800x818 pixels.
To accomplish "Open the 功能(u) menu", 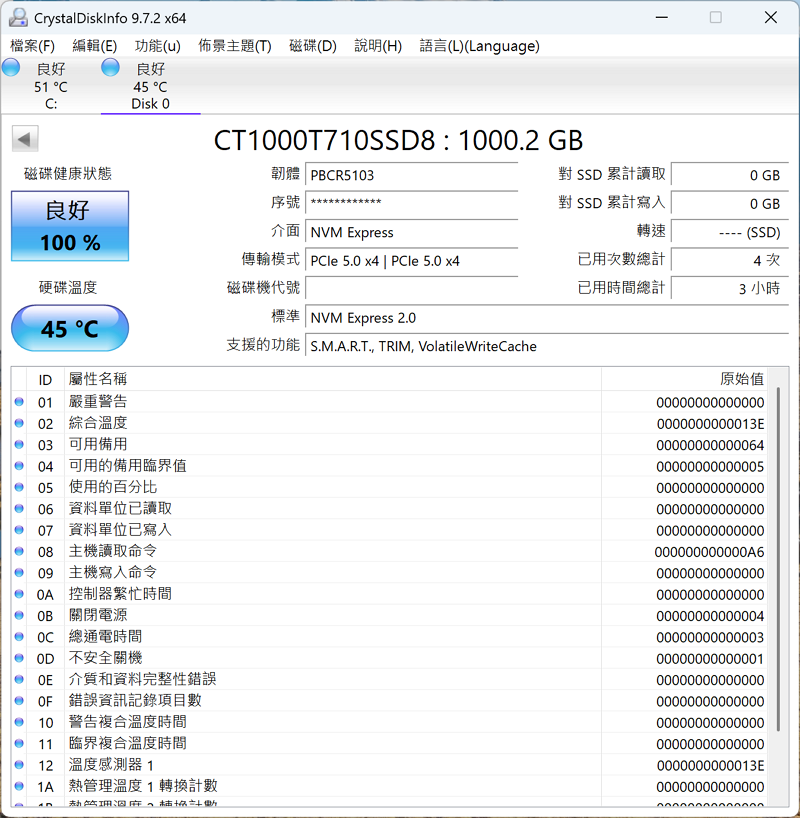I will pyautogui.click(x=157, y=46).
